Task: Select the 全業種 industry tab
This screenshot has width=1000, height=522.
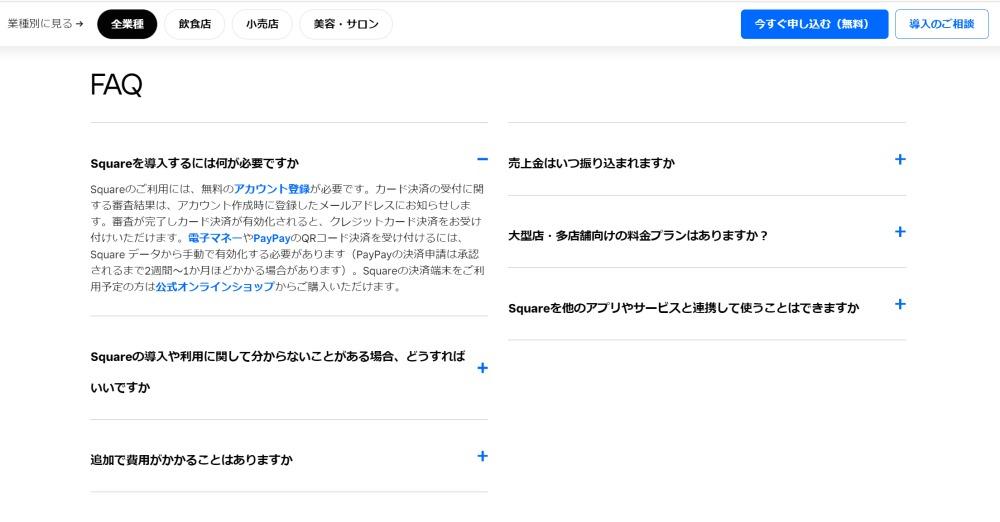Action: [x=127, y=24]
